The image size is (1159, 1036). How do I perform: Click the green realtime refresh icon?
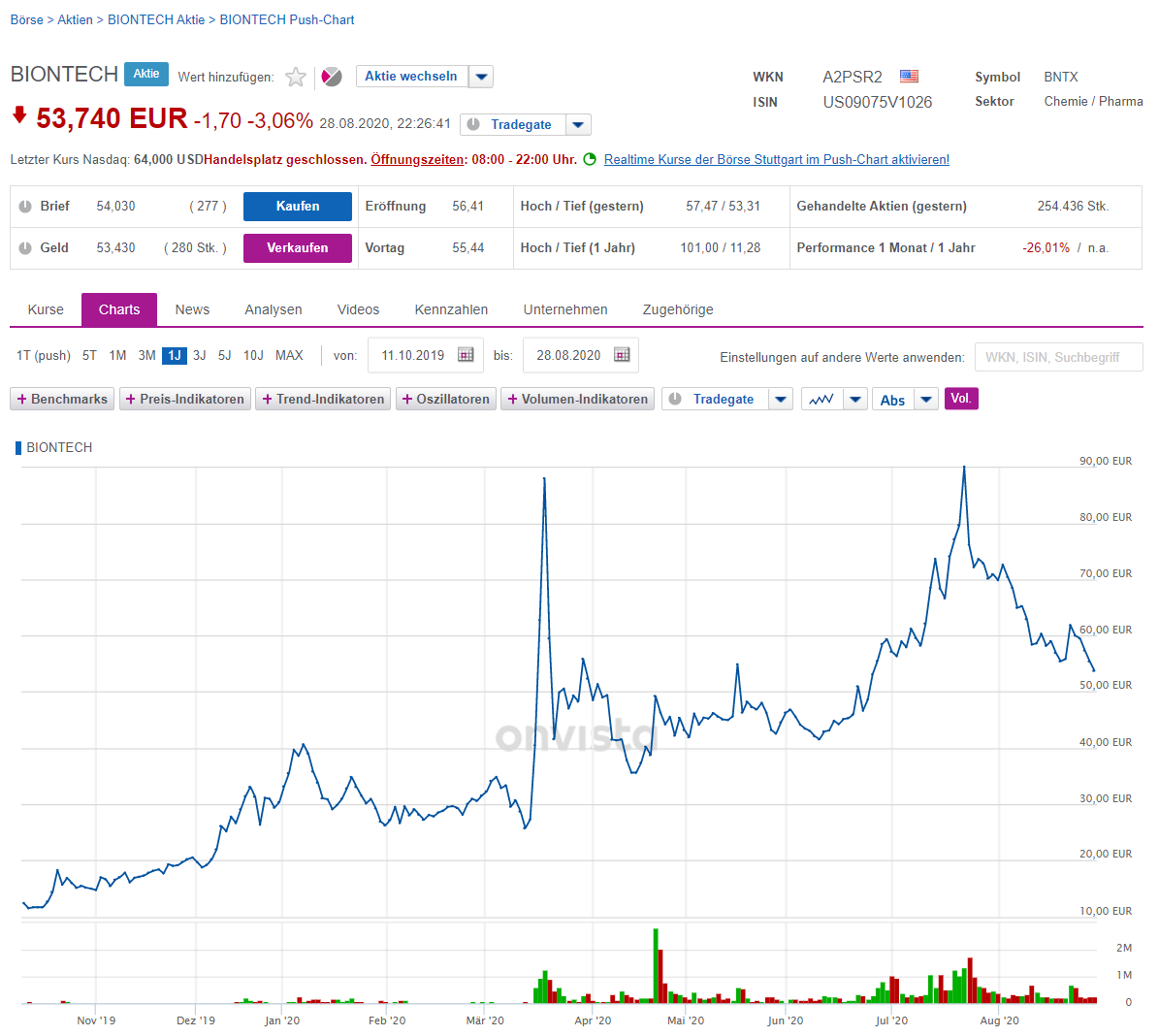[590, 159]
